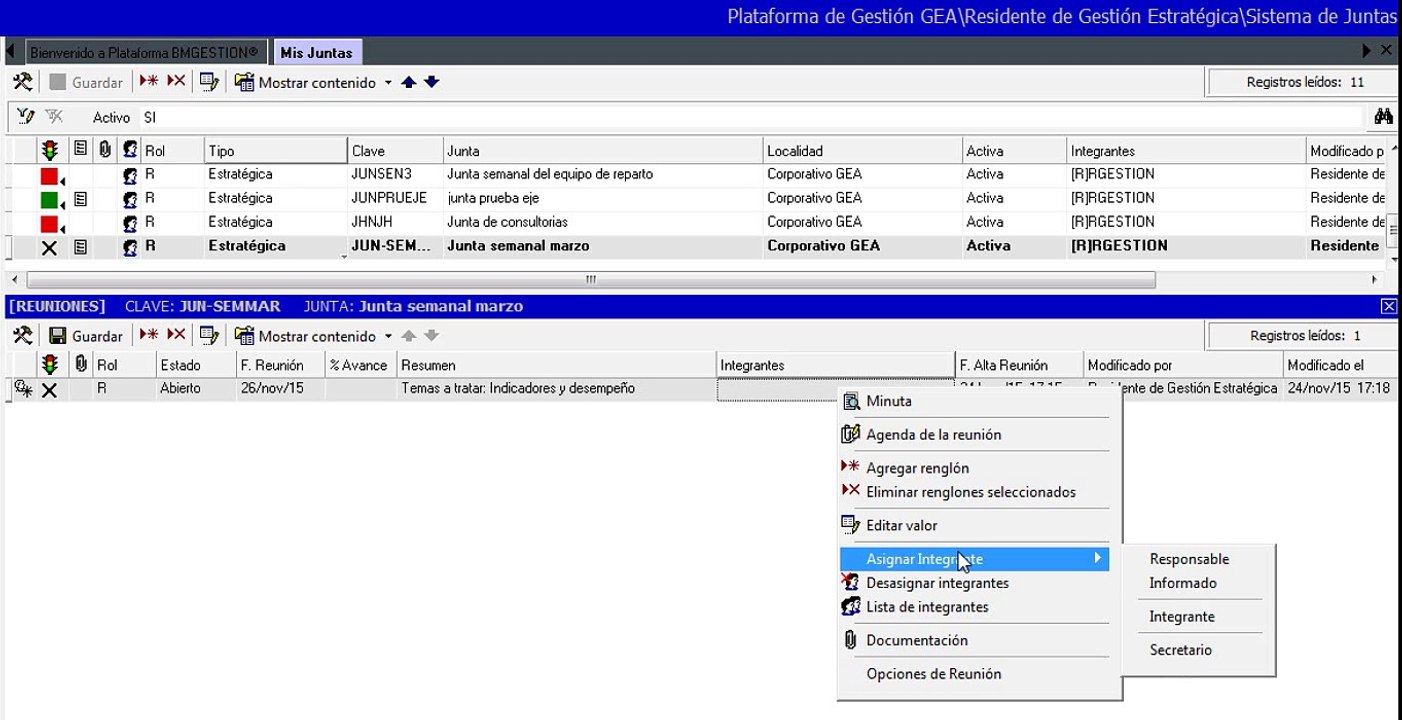Click person column header icon in juntas grid
The image size is (1402, 720).
pyautogui.click(x=130, y=151)
